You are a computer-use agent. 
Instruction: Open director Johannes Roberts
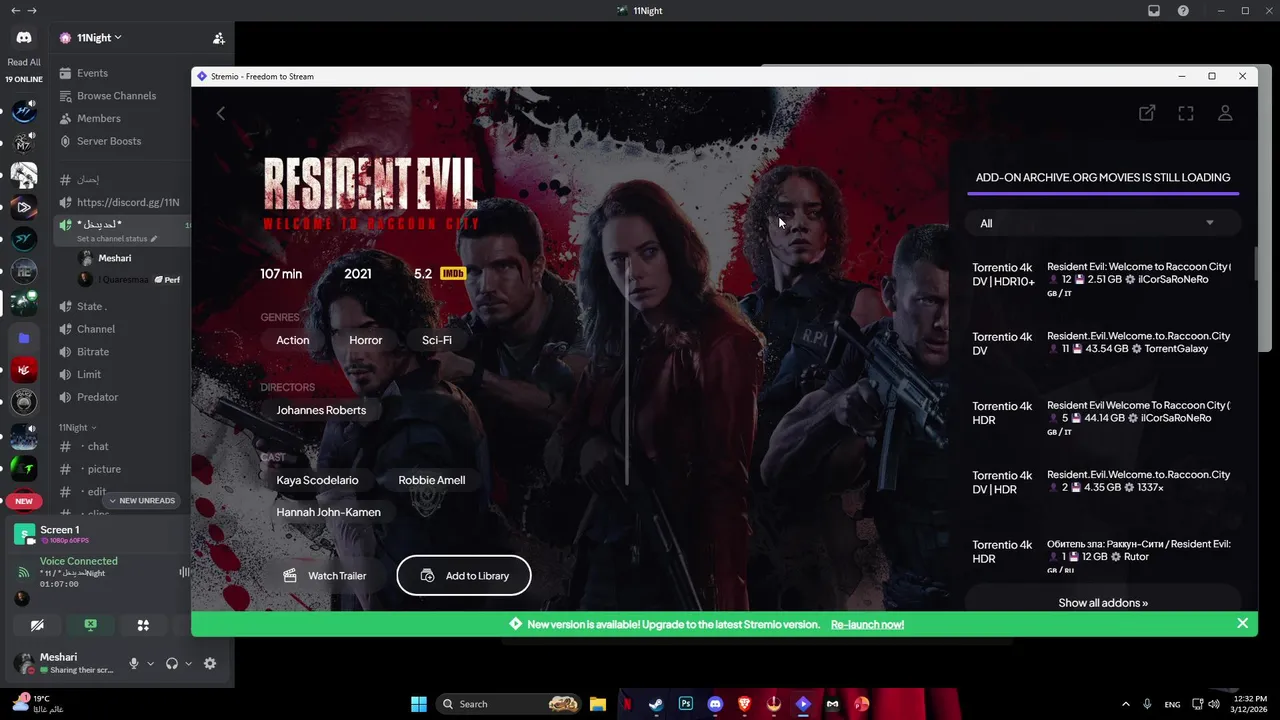pyautogui.click(x=321, y=410)
